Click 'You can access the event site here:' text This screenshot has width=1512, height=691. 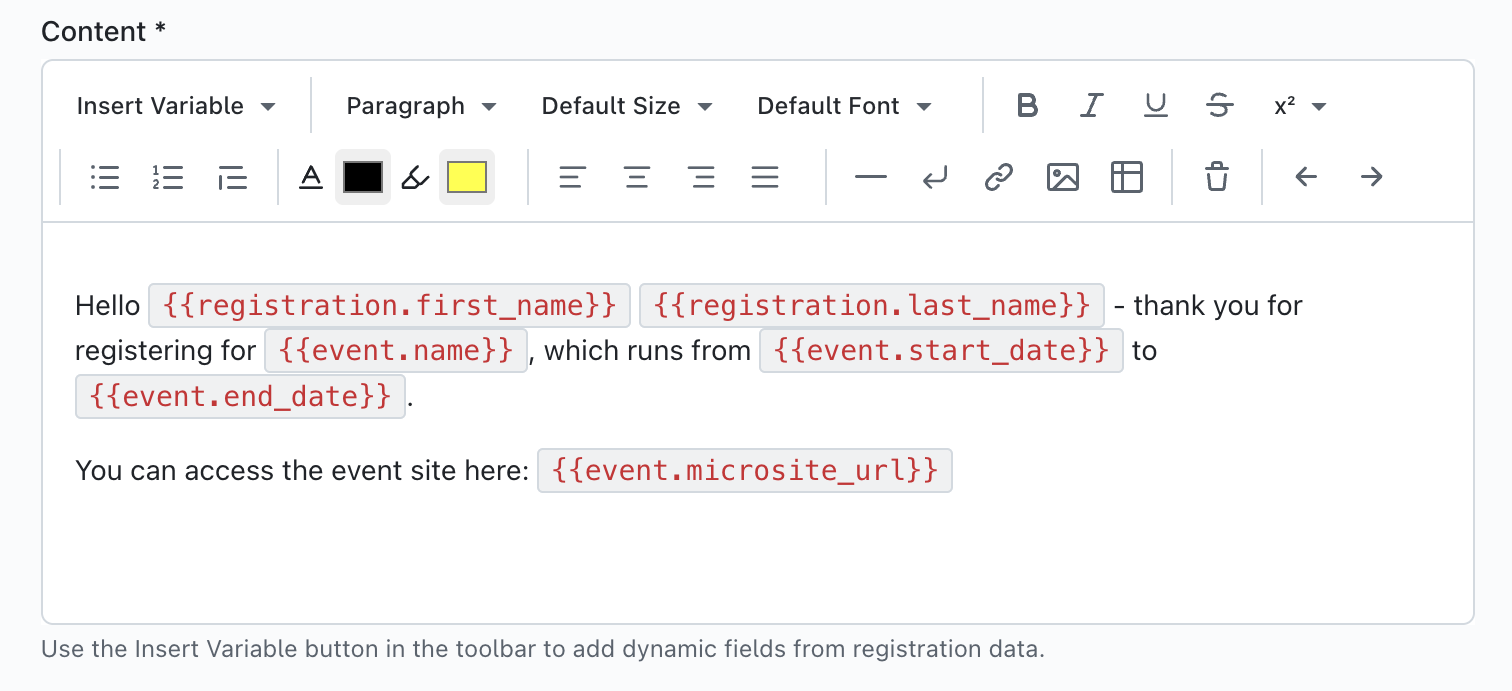click(302, 470)
